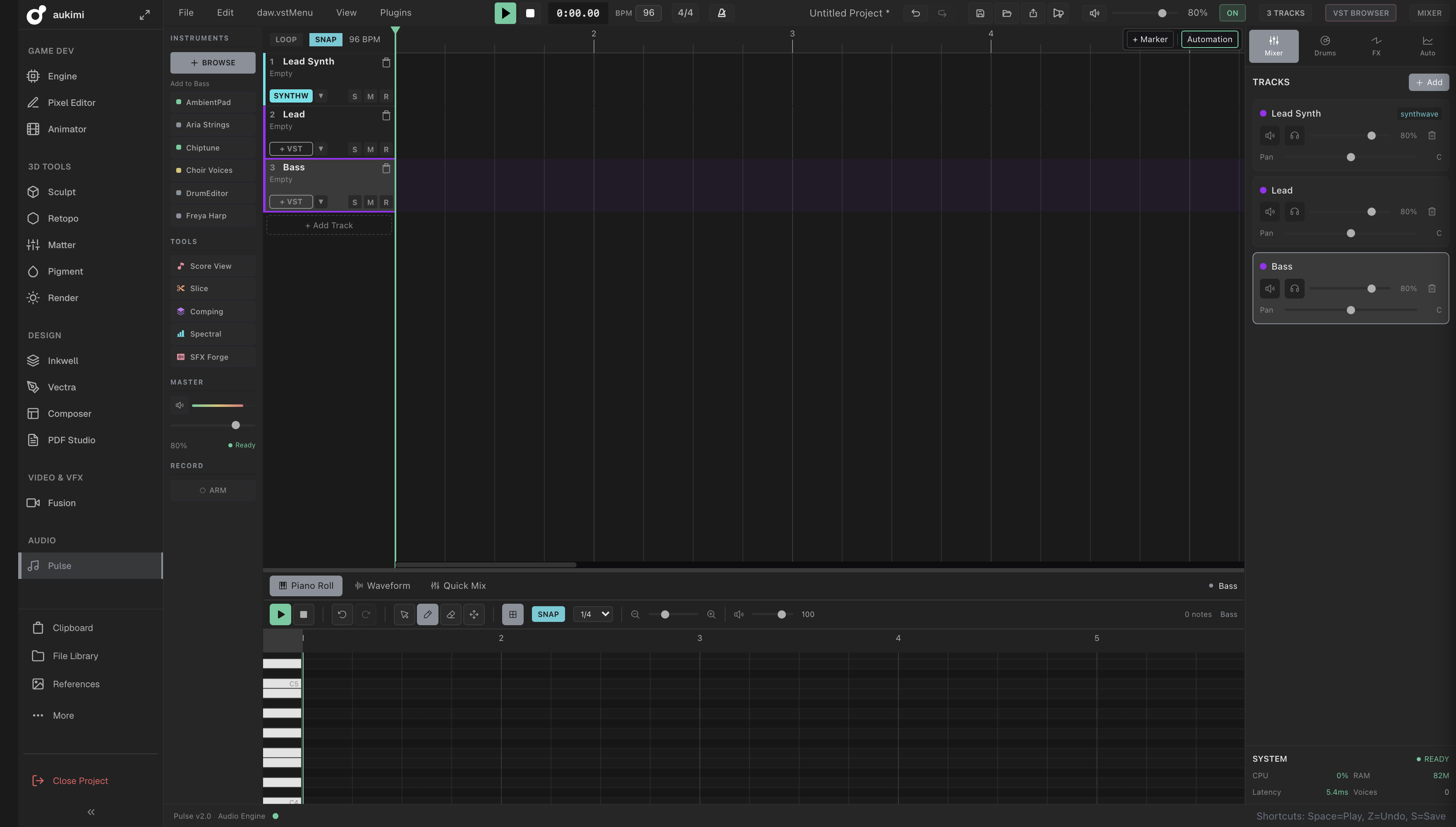Click the + Add Track button
Screen dimensions: 1456x827
click(x=329, y=225)
